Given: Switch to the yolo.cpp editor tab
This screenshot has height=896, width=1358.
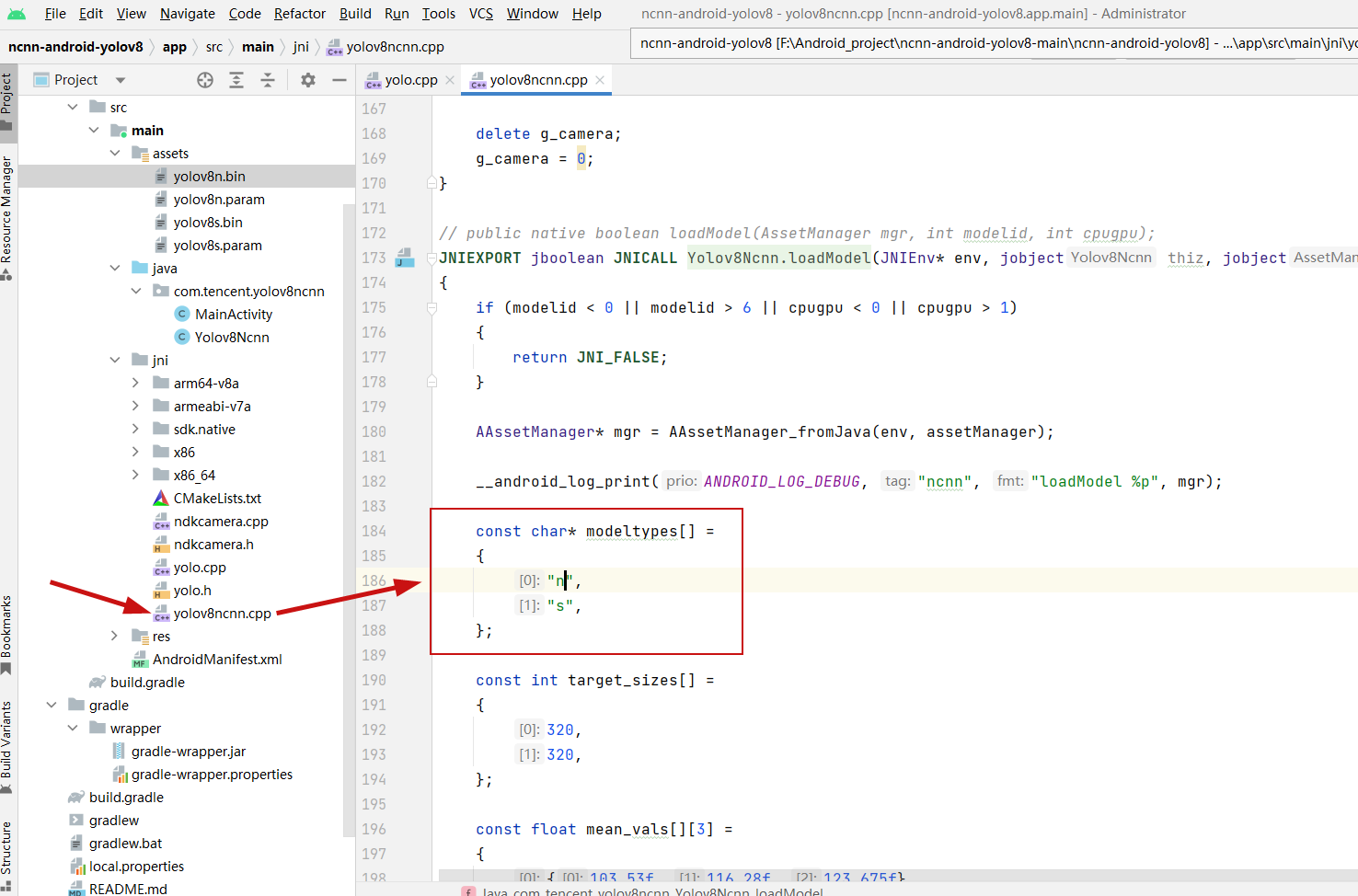Looking at the screenshot, I should point(410,80).
